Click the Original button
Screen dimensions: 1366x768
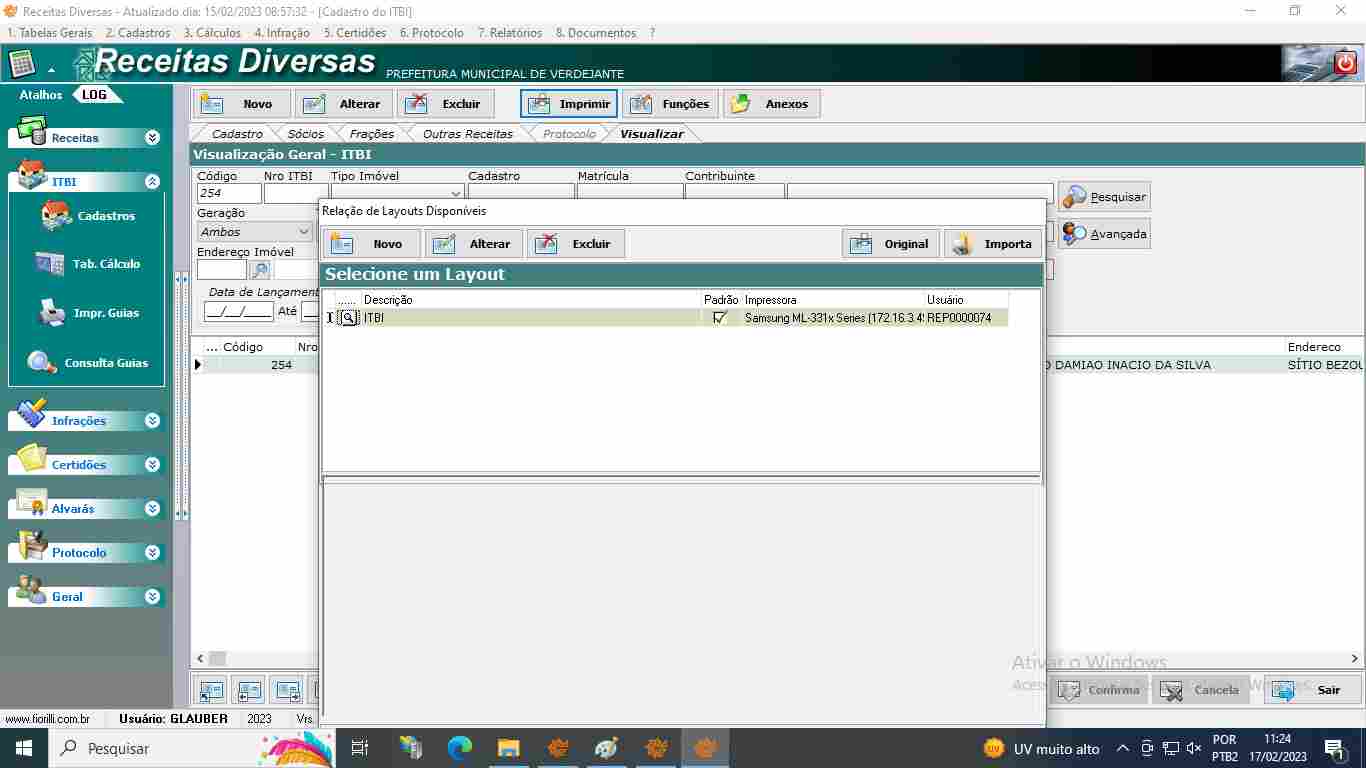point(890,244)
